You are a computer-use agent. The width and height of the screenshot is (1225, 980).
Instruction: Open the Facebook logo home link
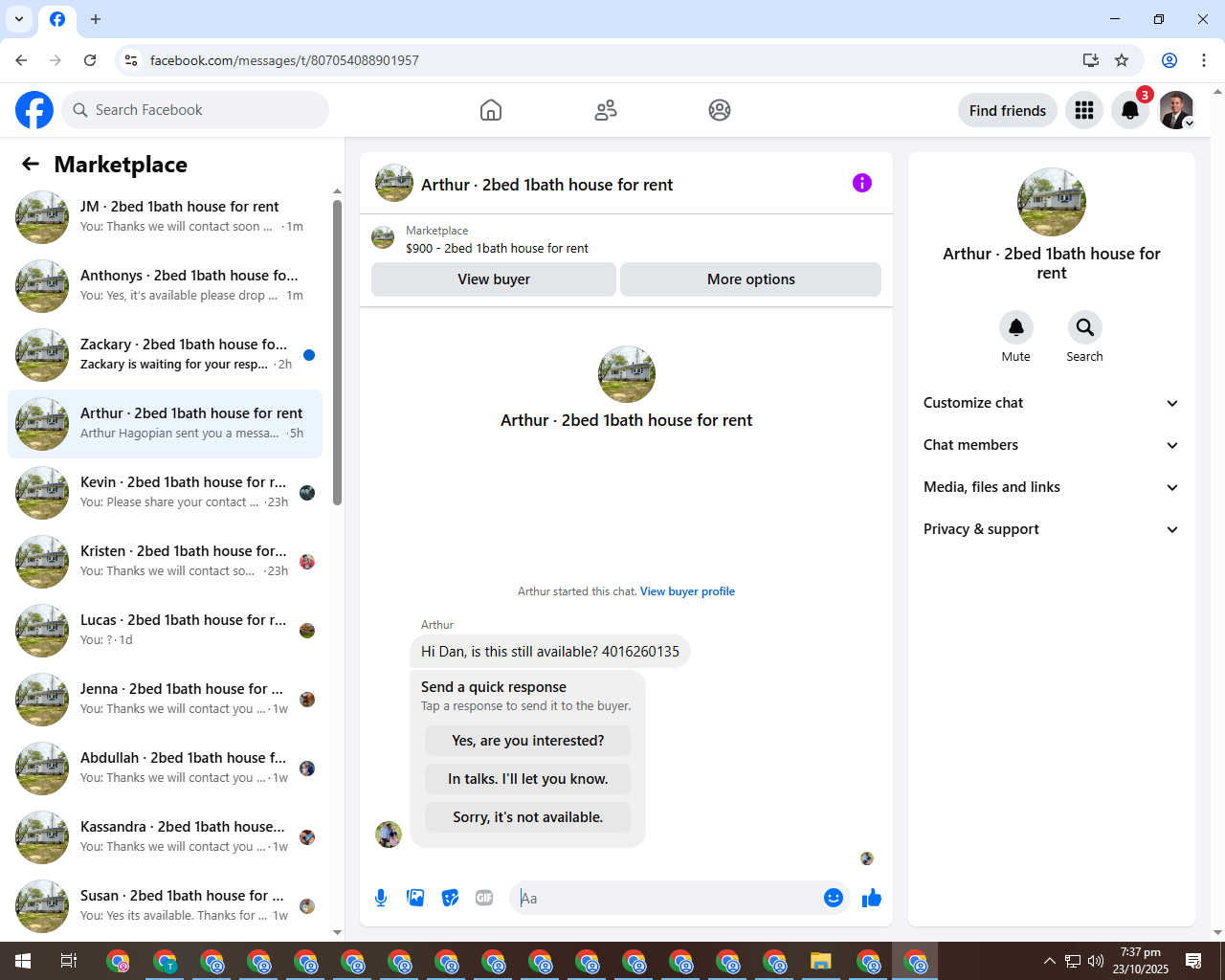pyautogui.click(x=34, y=110)
